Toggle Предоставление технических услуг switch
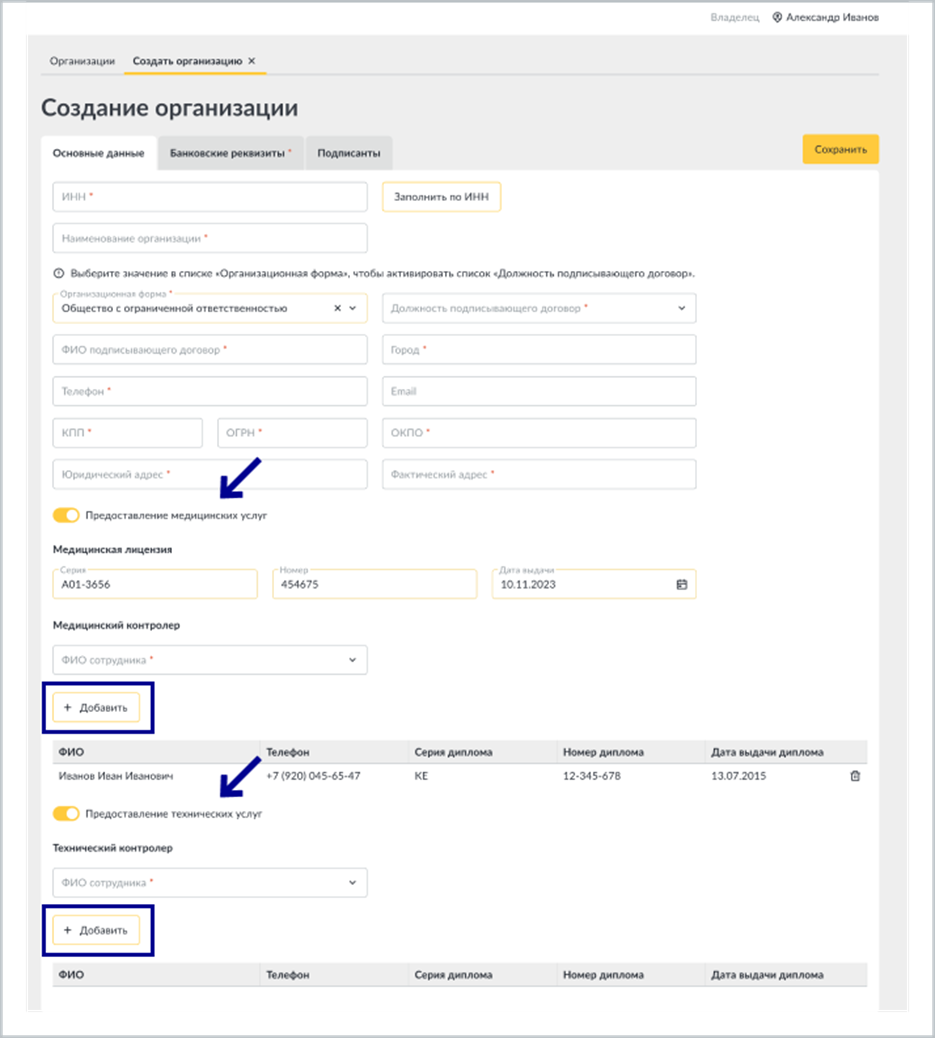 [x=66, y=814]
